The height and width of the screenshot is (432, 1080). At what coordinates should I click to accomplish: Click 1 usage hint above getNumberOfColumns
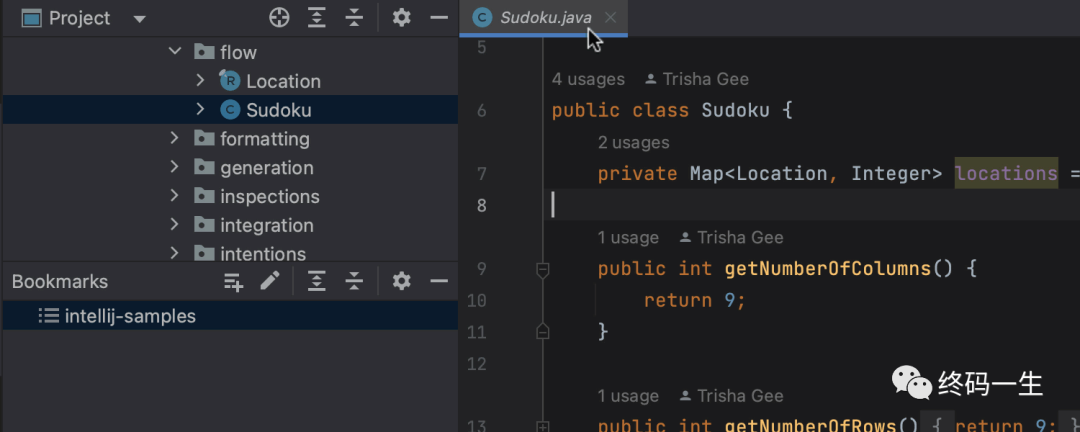click(627, 238)
